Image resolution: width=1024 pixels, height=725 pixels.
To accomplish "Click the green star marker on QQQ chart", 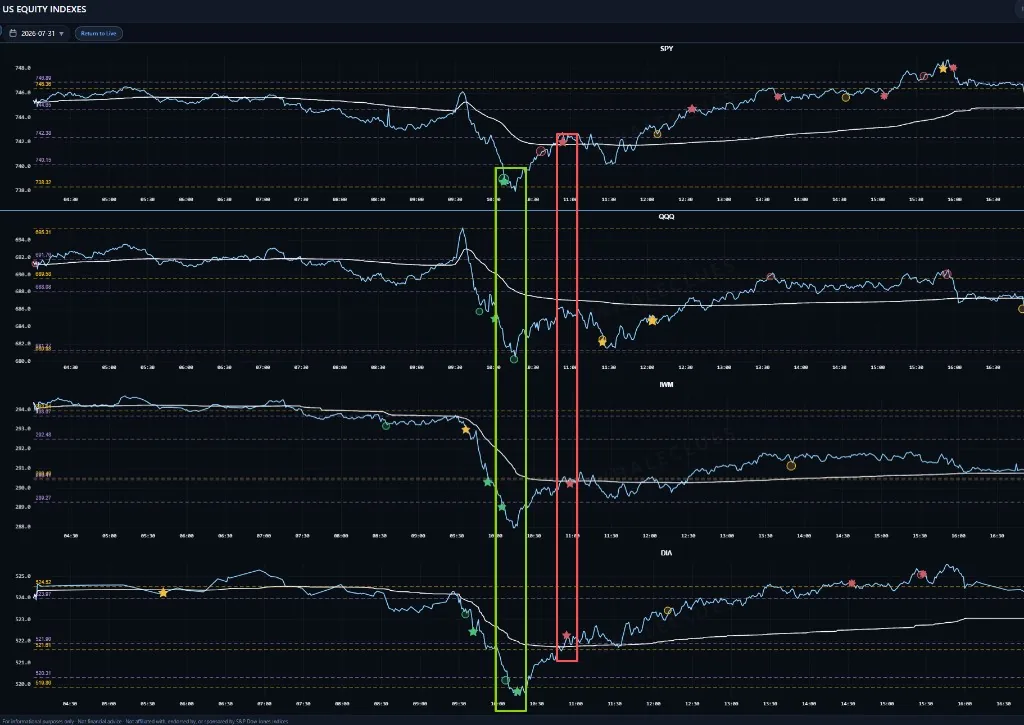I will pos(495,318).
